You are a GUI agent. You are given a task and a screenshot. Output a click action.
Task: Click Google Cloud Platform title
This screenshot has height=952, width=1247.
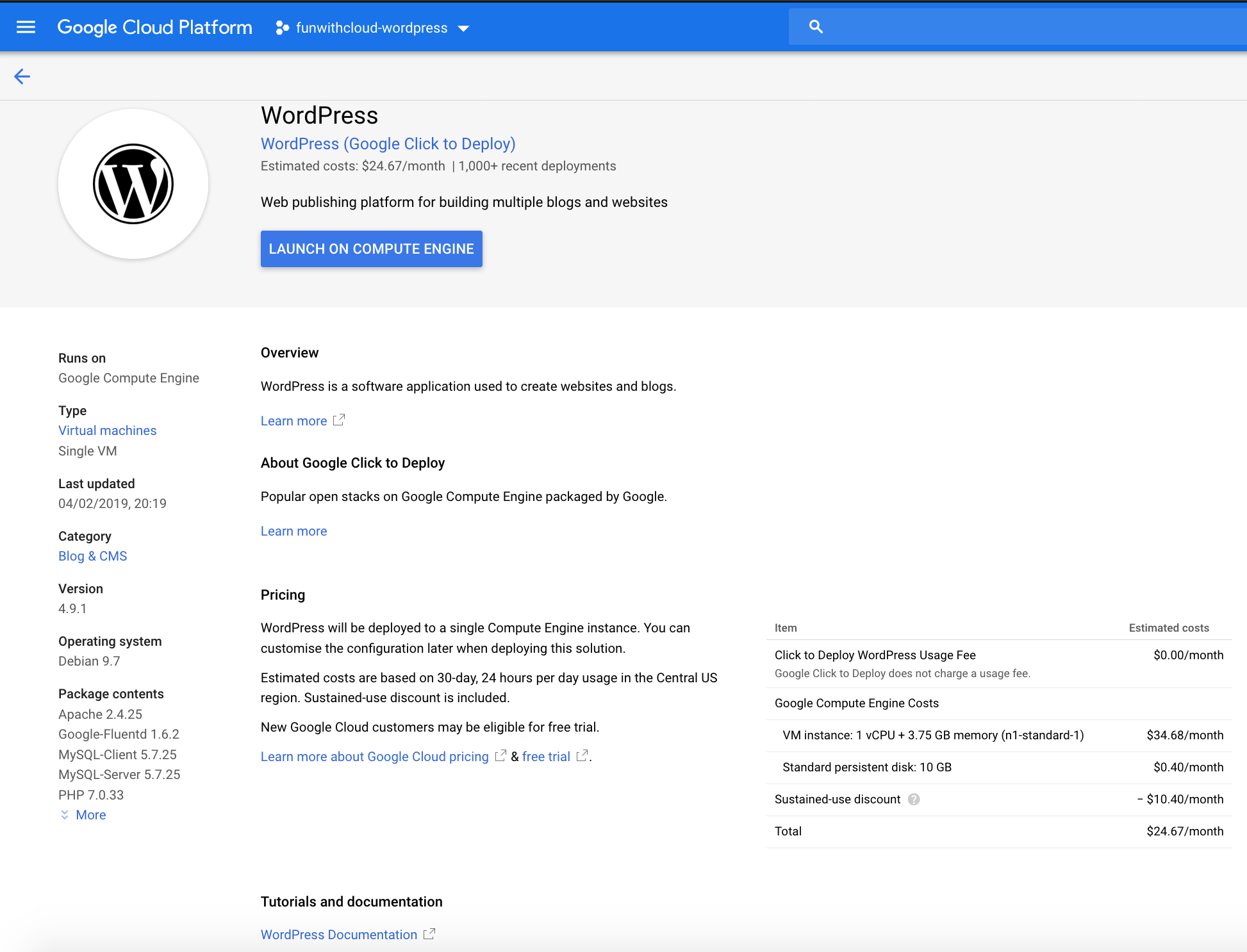154,28
